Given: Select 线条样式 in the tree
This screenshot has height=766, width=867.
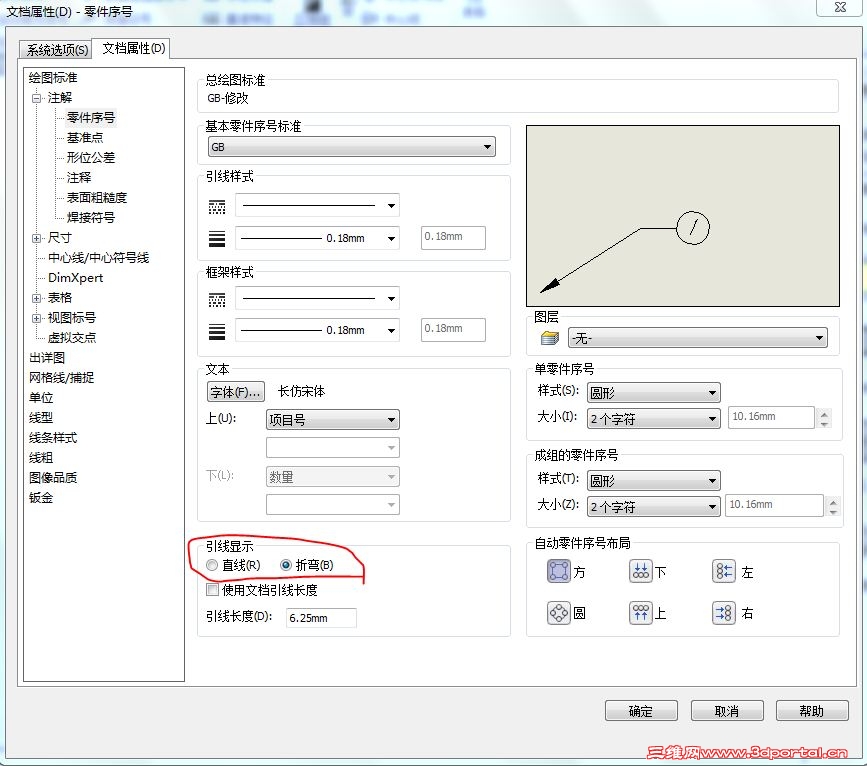Looking at the screenshot, I should 53,437.
